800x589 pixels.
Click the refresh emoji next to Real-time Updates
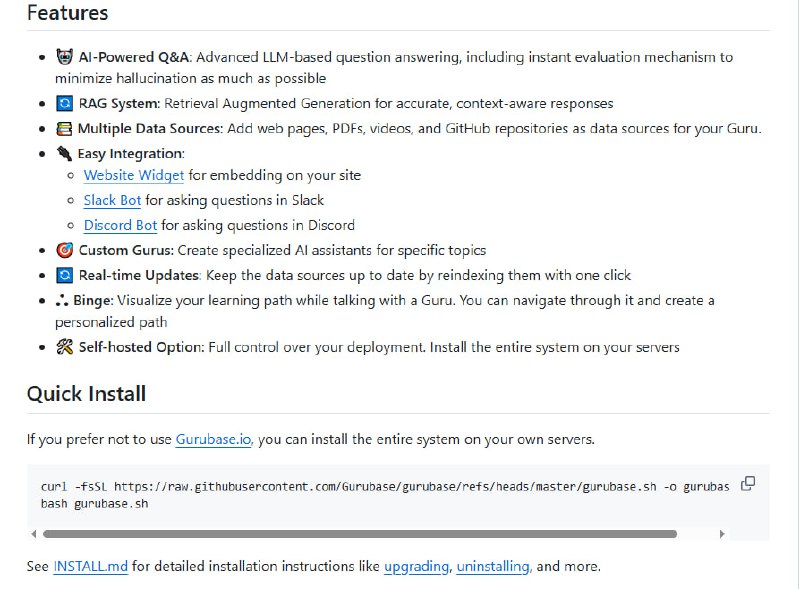(65, 275)
